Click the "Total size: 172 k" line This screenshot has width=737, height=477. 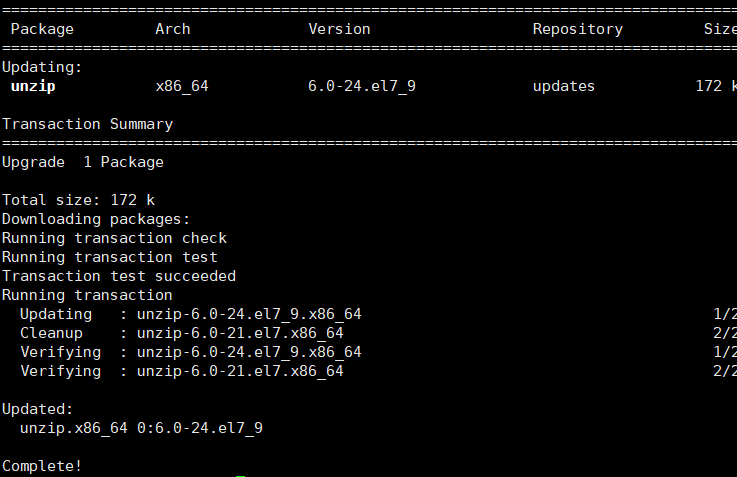78,200
